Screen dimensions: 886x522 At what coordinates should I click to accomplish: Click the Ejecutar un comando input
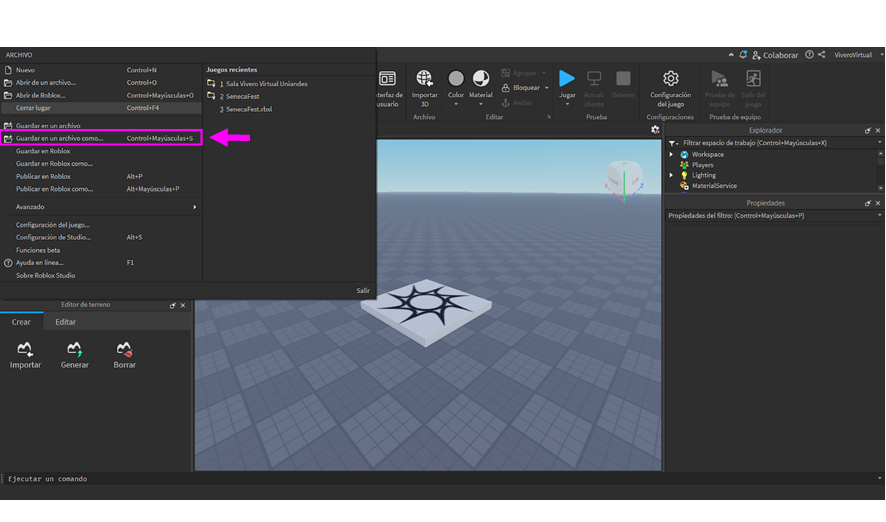[300, 479]
